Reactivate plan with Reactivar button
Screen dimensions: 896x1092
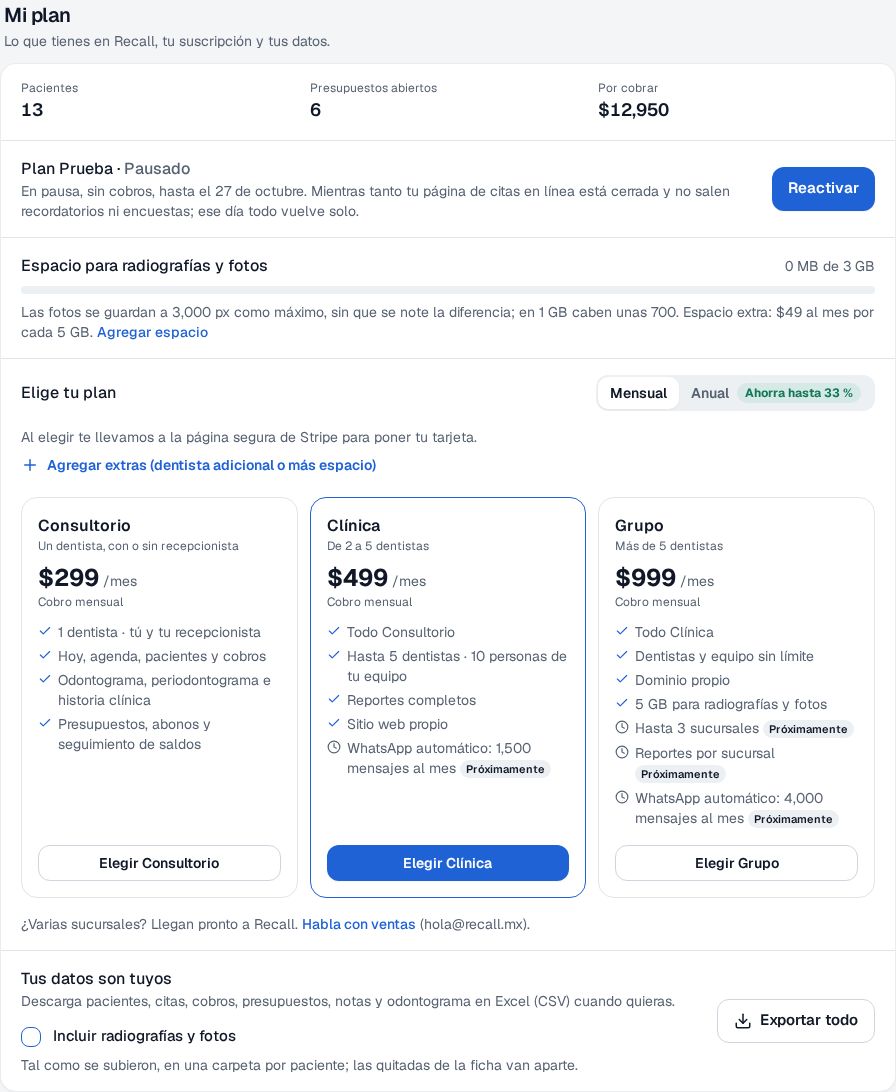pos(823,189)
